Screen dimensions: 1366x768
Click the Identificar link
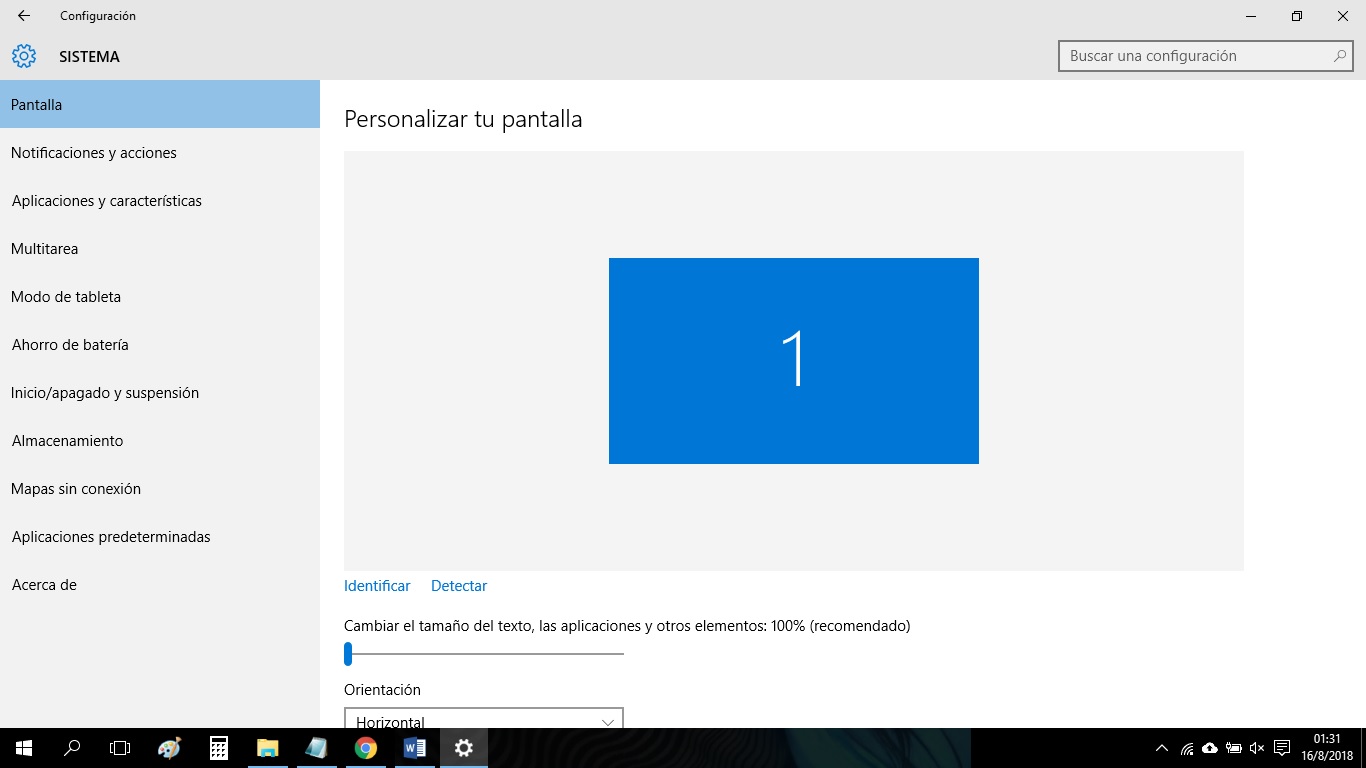click(x=377, y=586)
